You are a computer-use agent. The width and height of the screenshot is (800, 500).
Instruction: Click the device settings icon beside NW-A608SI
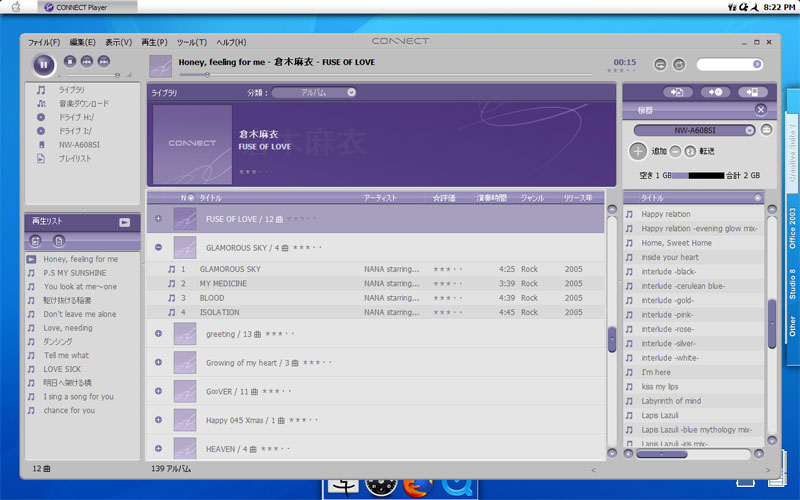[766, 130]
